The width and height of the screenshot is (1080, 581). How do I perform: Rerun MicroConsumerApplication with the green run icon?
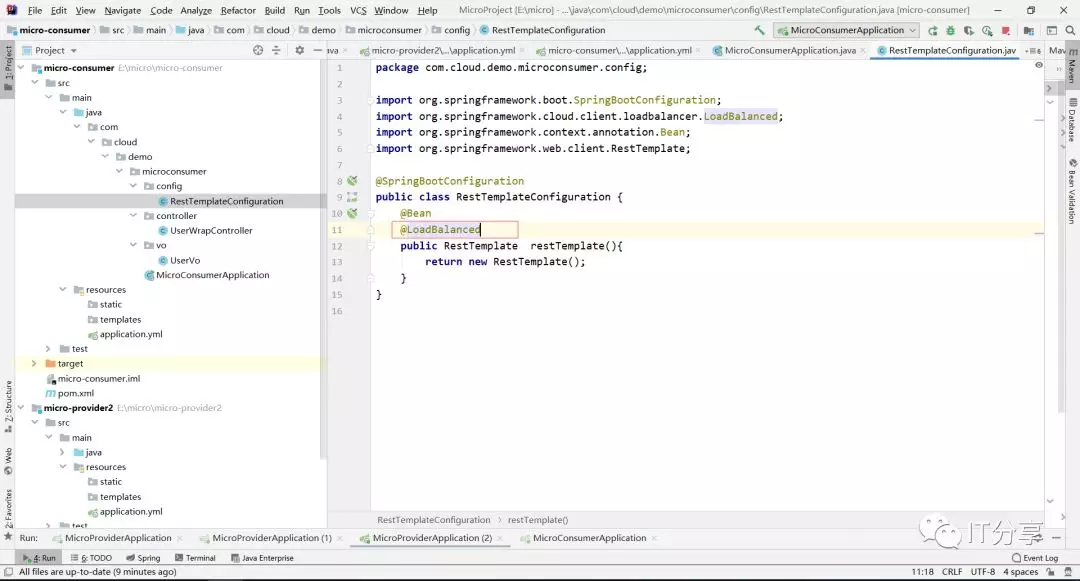933,30
